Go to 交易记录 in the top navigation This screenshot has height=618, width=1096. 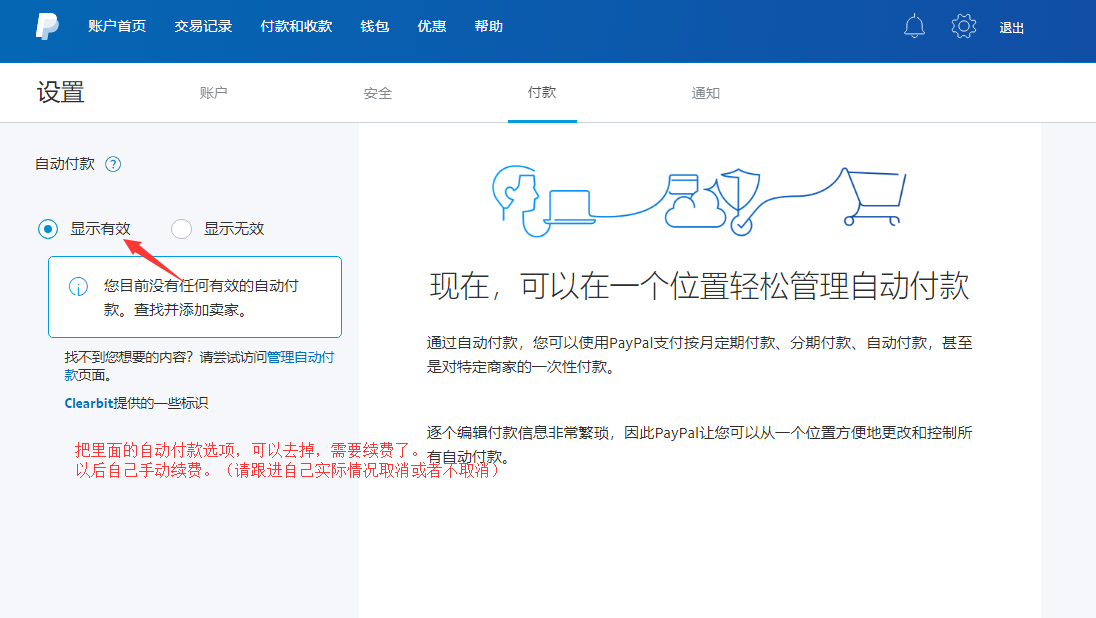tap(203, 27)
